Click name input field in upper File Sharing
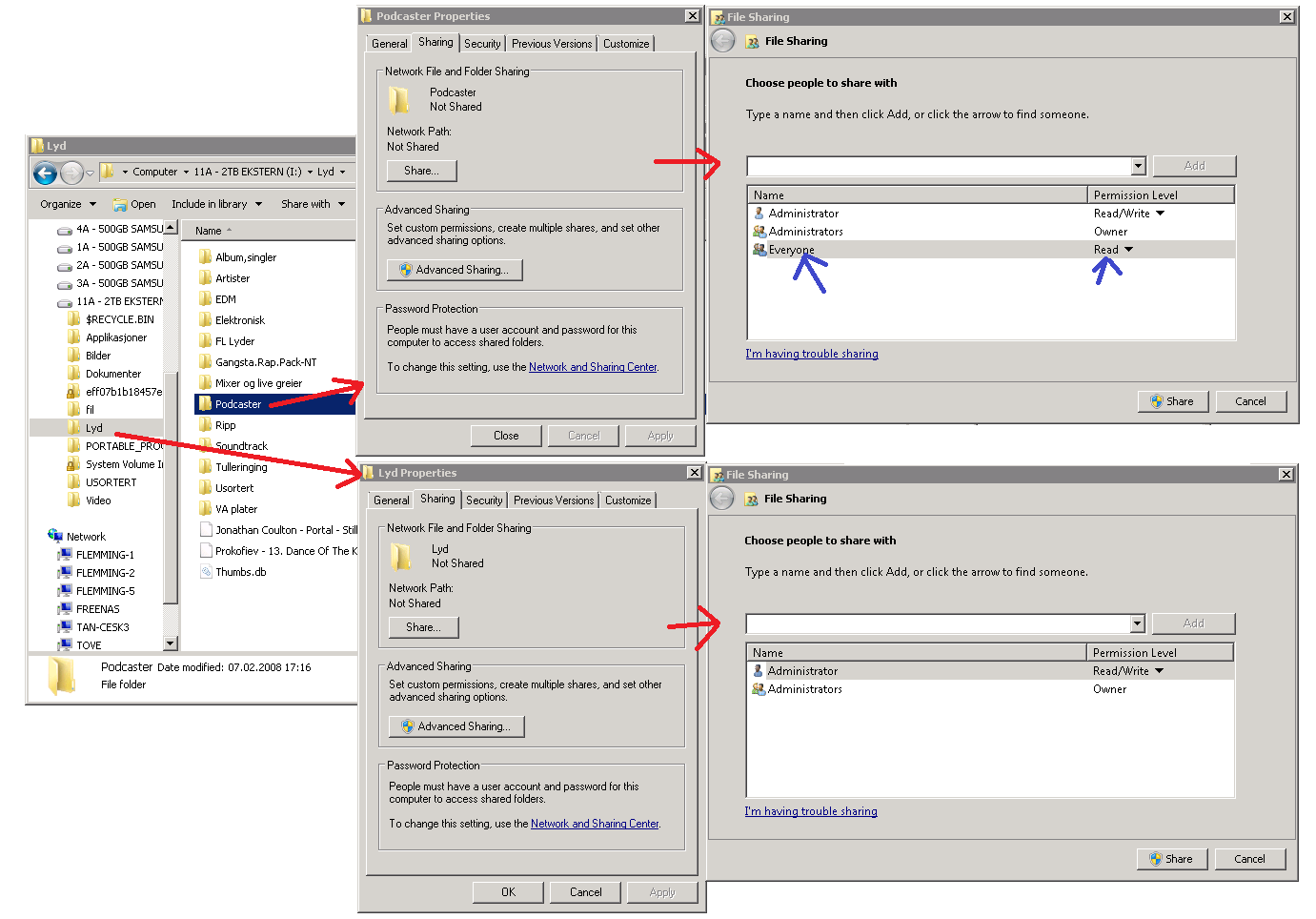This screenshot has width=1316, height=919. (x=940, y=166)
